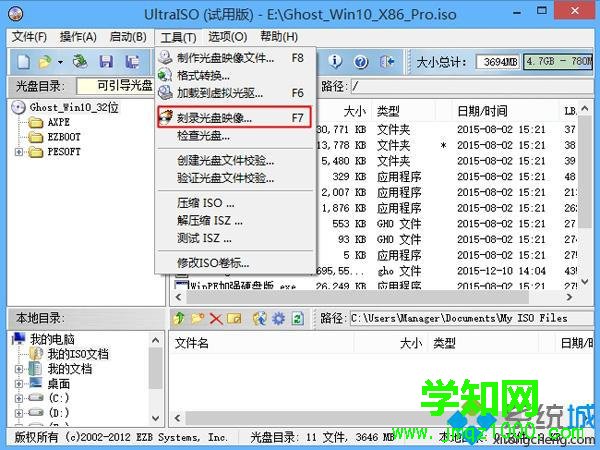Select 我的电脑 in local tree

[x=52, y=339]
